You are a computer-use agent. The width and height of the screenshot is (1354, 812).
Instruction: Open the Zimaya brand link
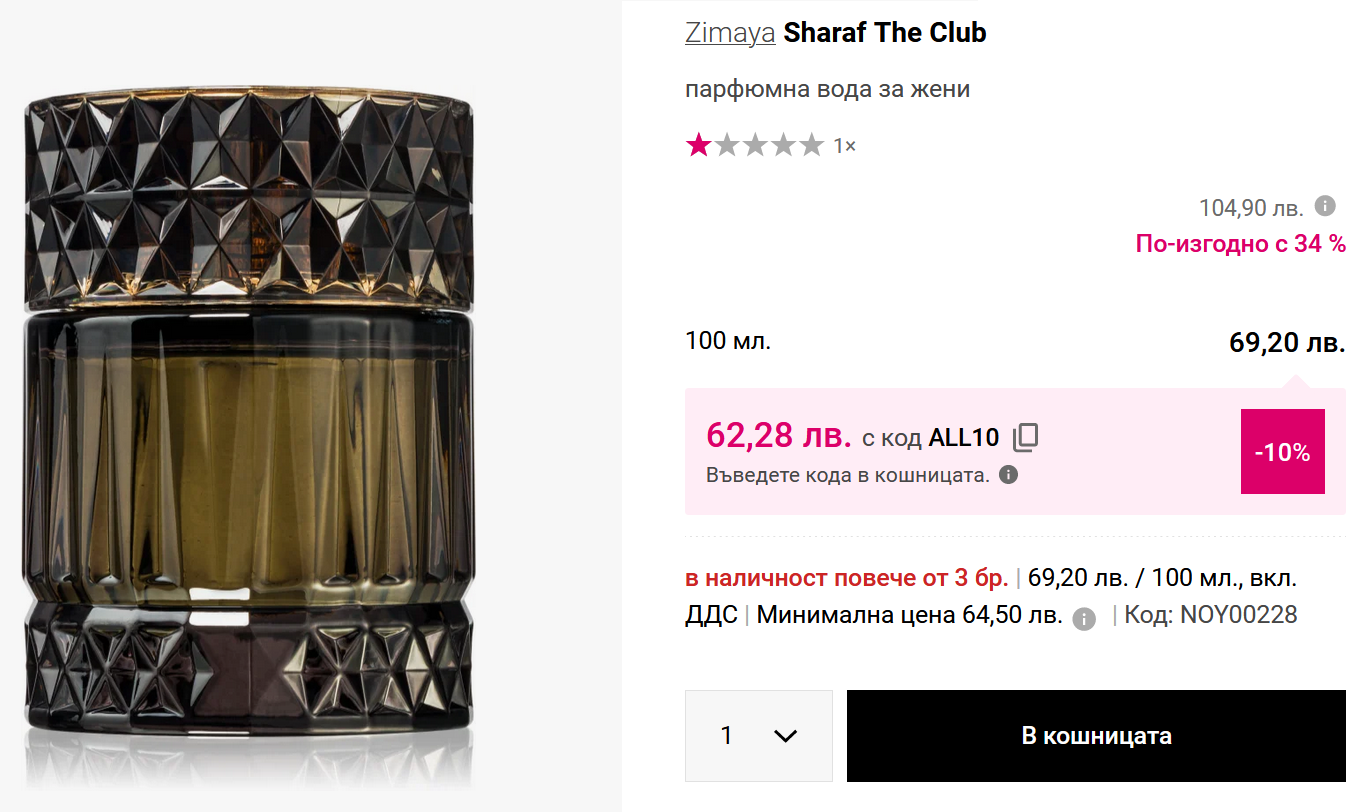(x=730, y=33)
